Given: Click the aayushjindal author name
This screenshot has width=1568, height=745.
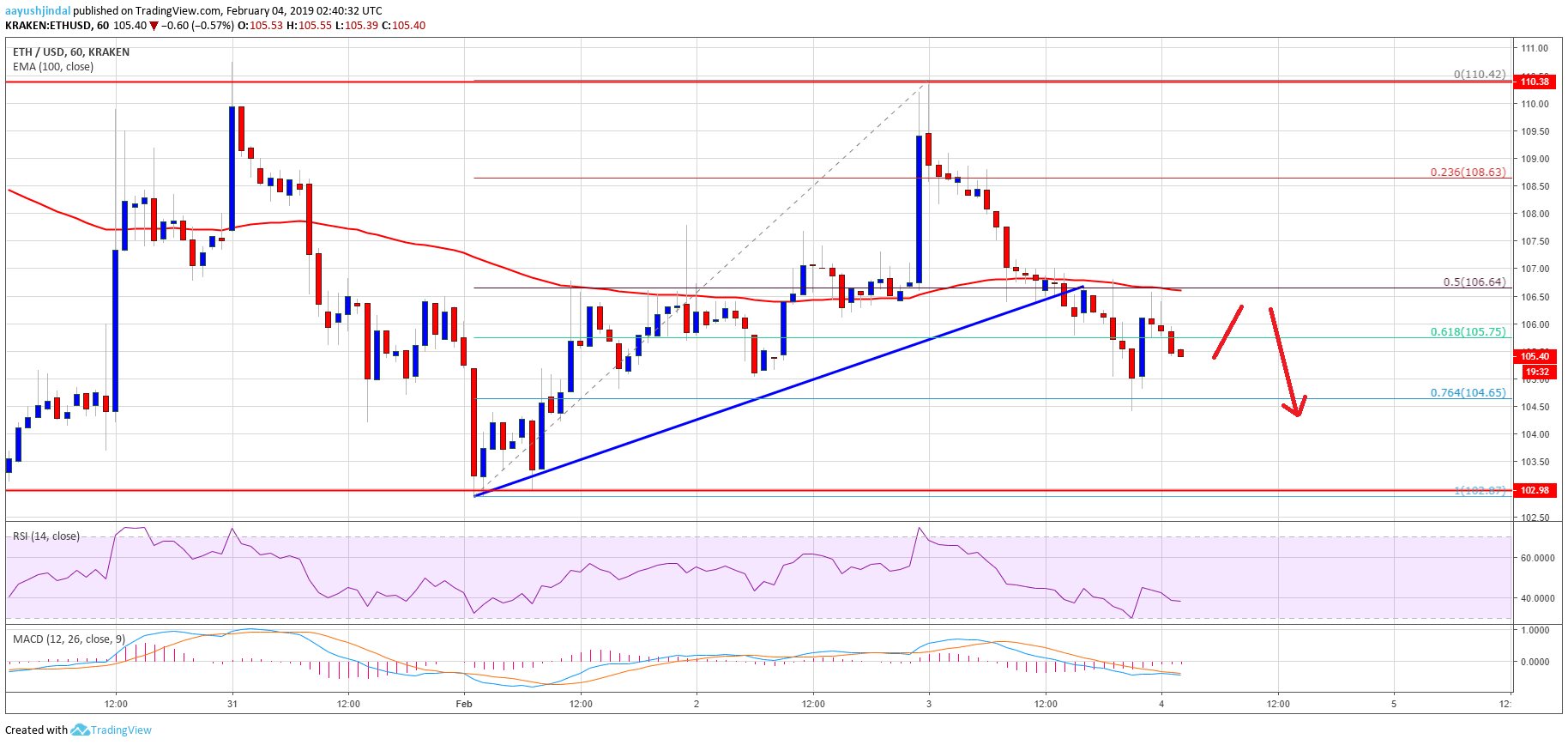Looking at the screenshot, I should pos(38,11).
